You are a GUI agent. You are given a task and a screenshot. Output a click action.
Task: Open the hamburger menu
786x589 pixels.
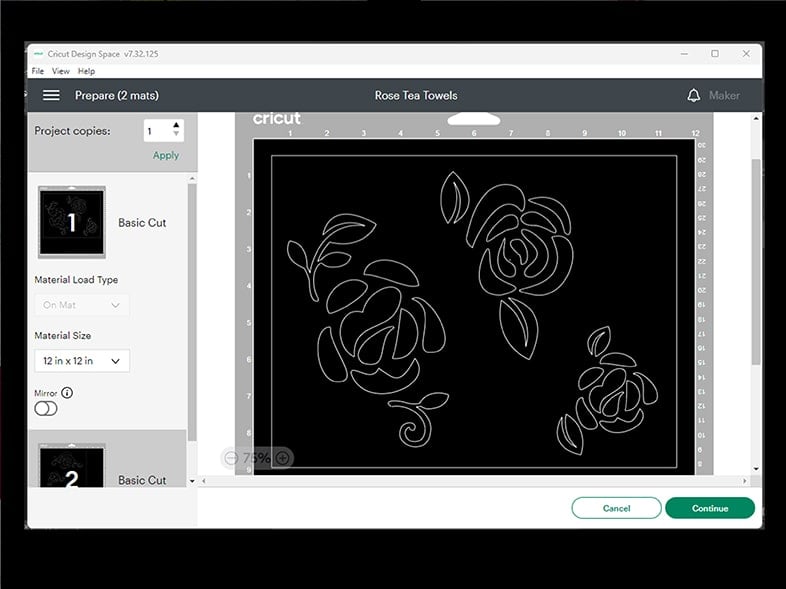[51, 96]
